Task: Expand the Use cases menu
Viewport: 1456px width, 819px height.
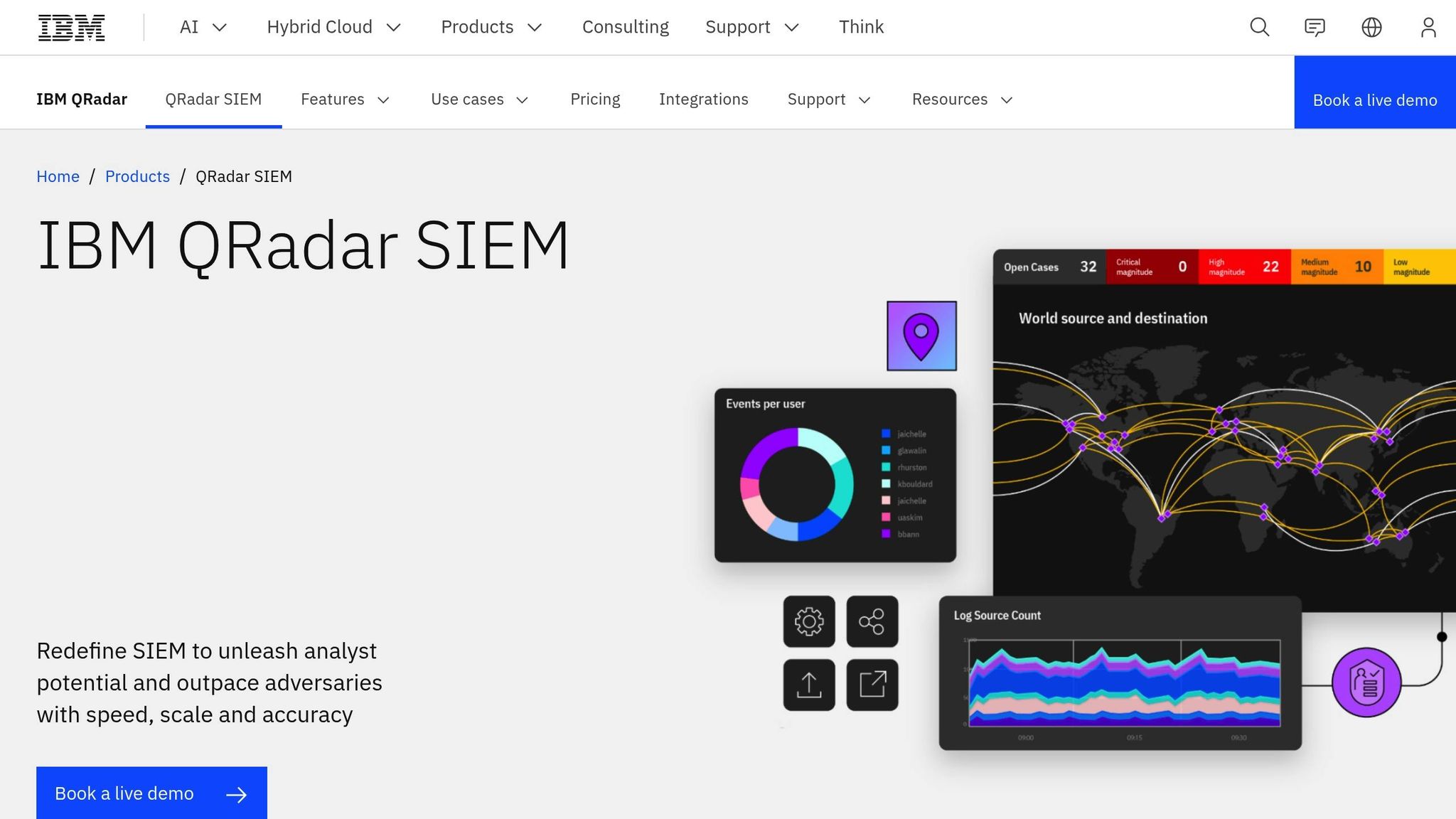Action: click(x=479, y=100)
